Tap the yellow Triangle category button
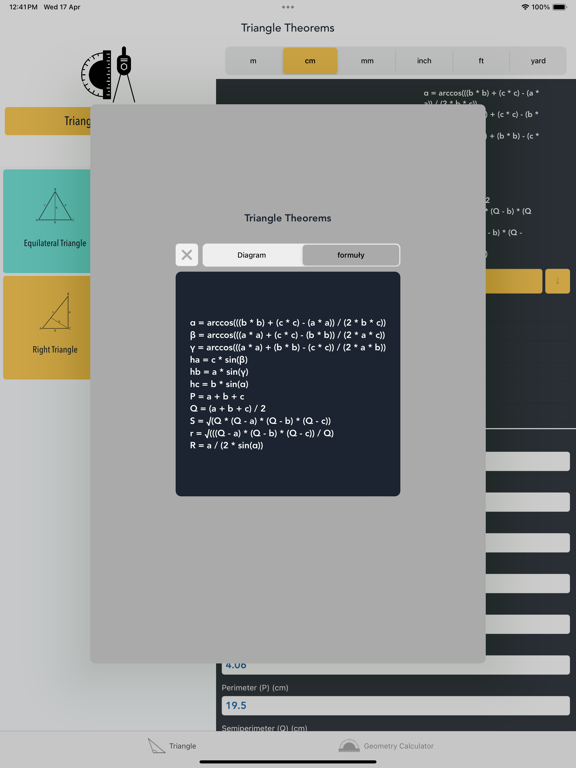Image resolution: width=576 pixels, height=768 pixels. point(48,121)
